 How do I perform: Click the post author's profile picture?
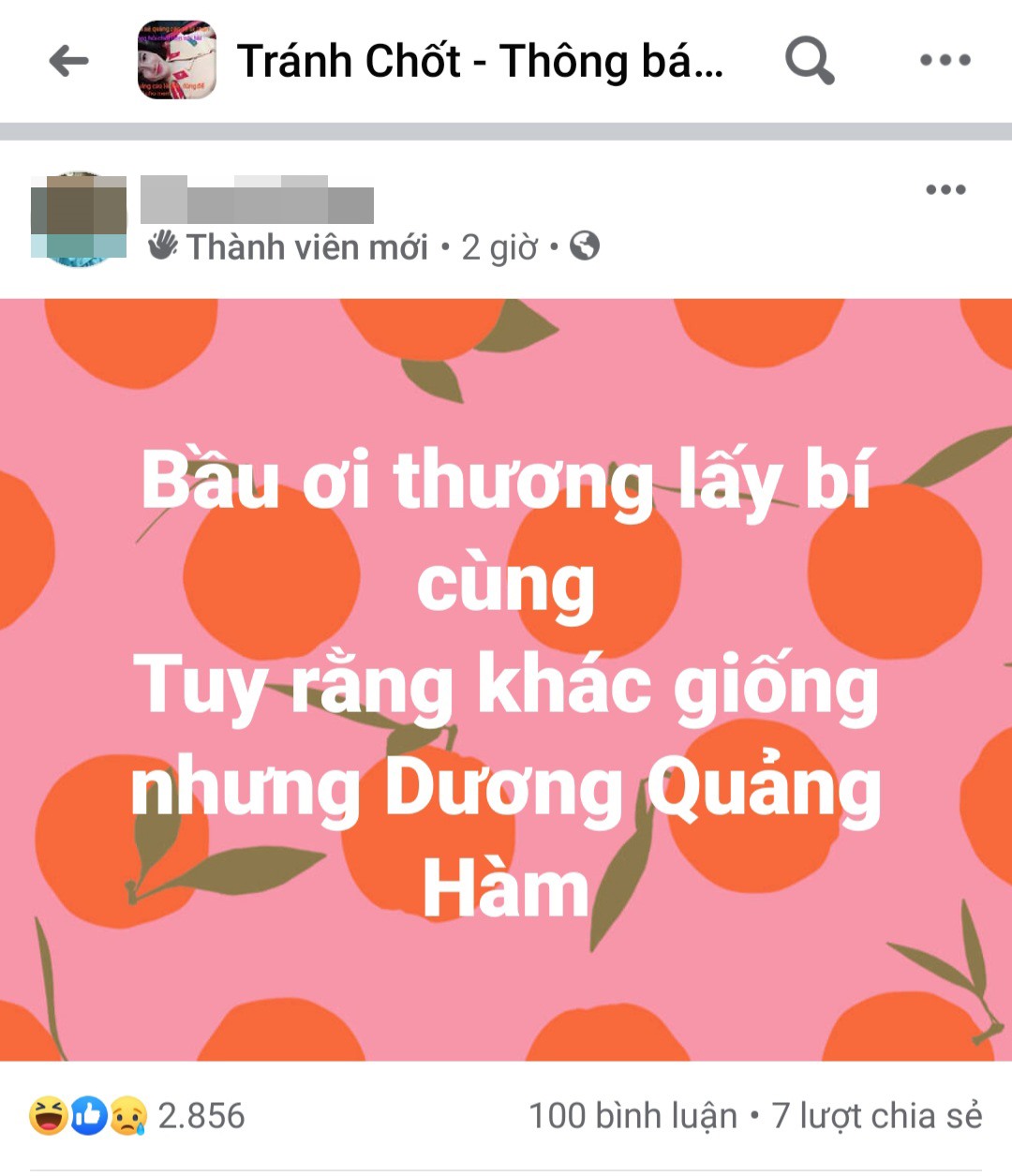(x=79, y=219)
